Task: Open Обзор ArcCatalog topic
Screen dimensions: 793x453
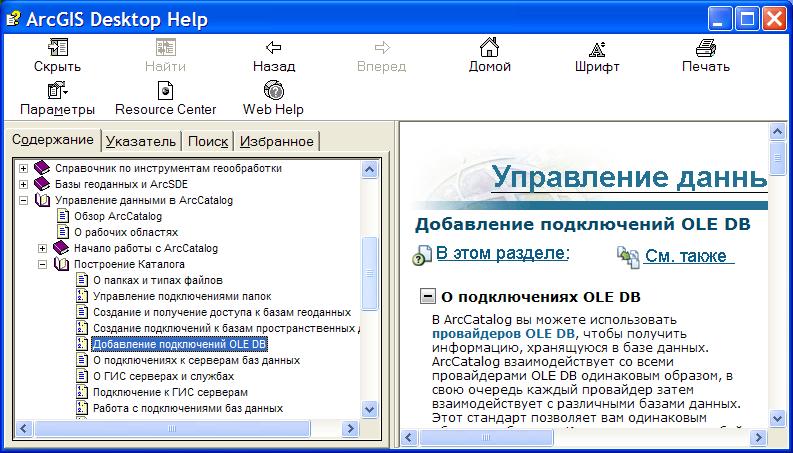Action: click(x=118, y=216)
